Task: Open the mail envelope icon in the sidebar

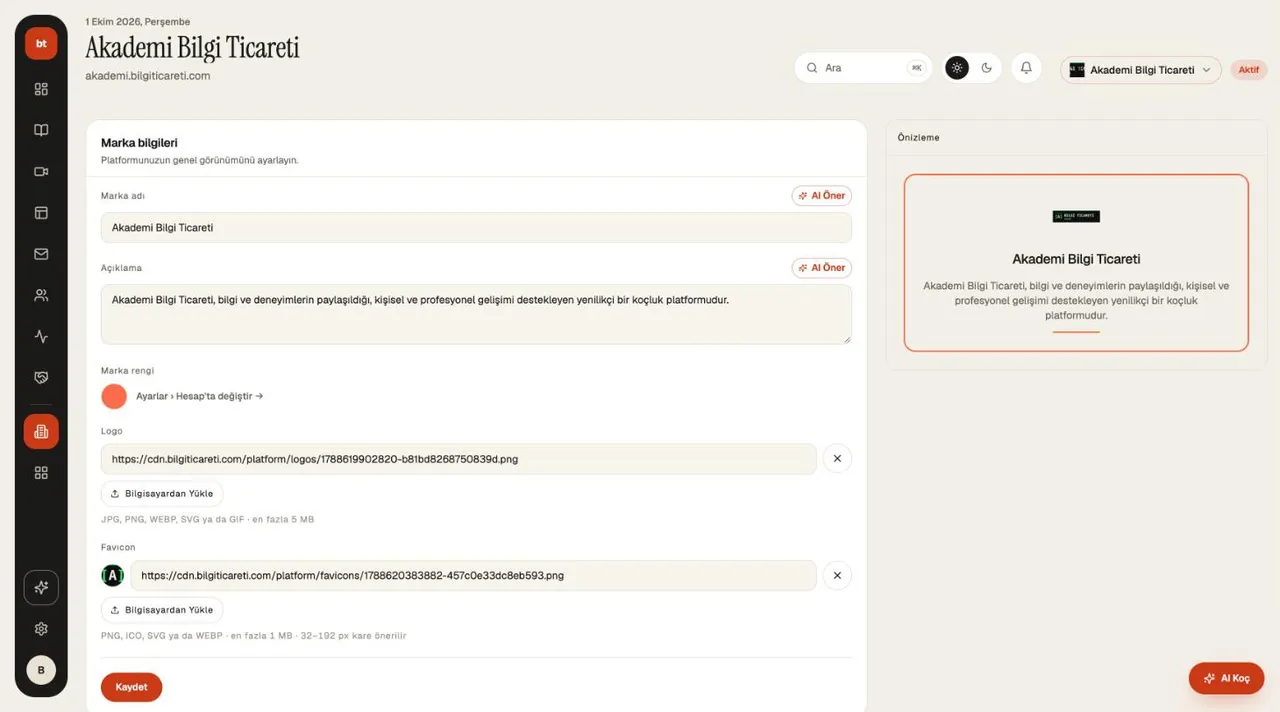Action: point(41,254)
